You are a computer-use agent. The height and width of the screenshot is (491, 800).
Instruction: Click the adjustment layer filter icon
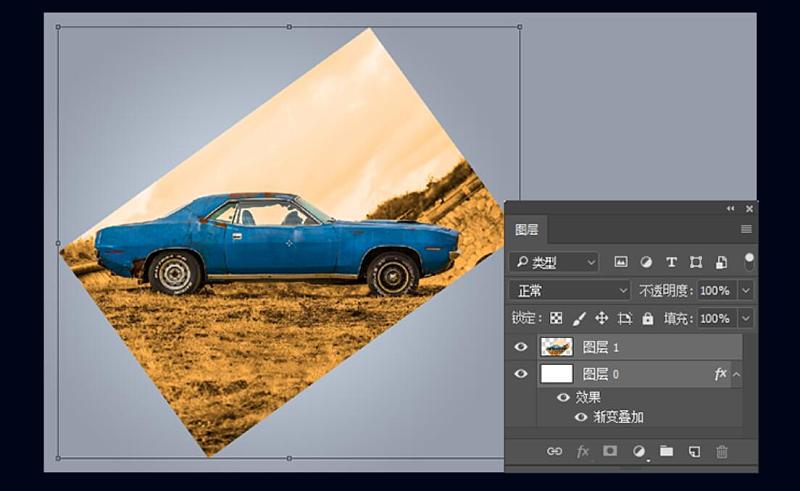point(646,262)
